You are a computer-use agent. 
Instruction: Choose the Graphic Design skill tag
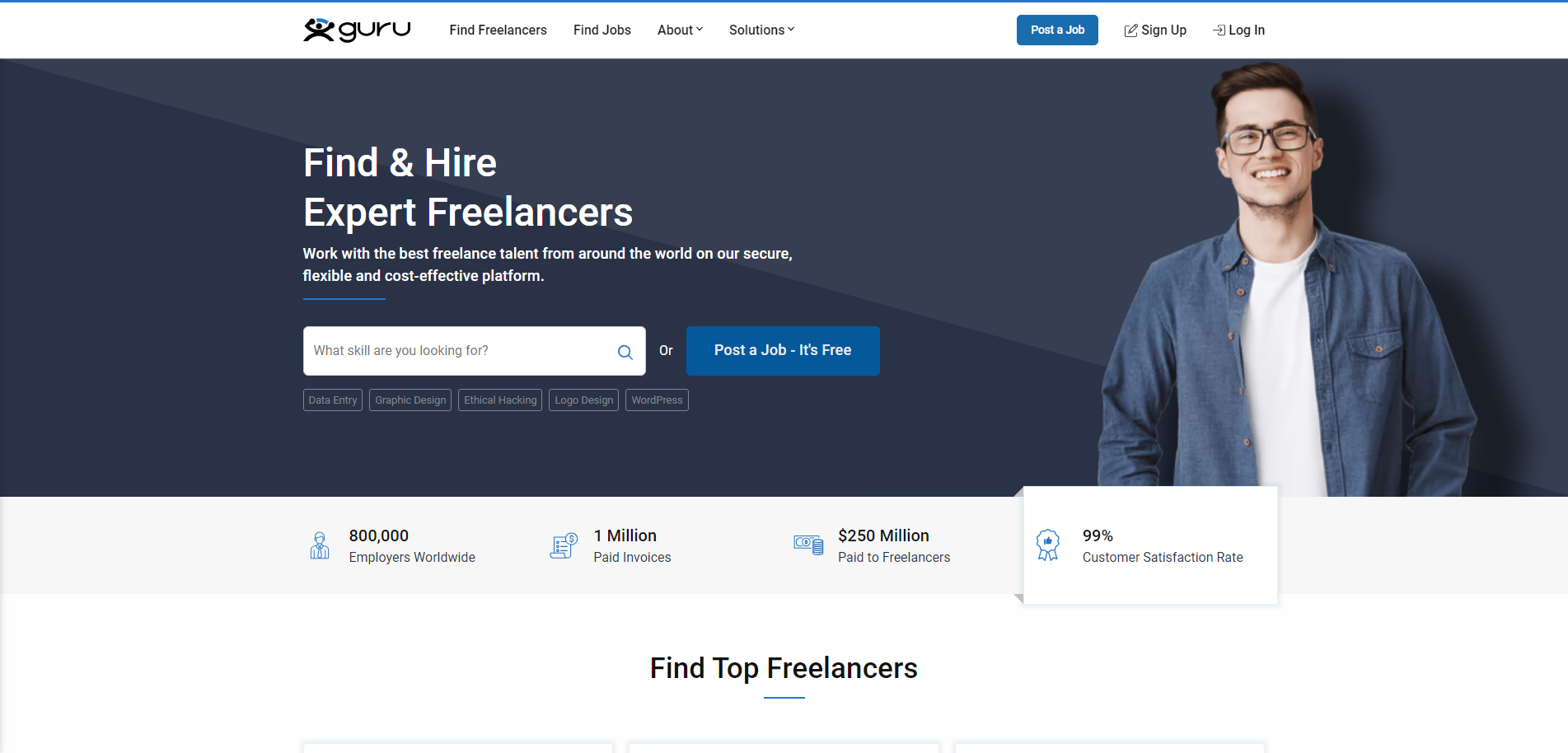[x=410, y=400]
